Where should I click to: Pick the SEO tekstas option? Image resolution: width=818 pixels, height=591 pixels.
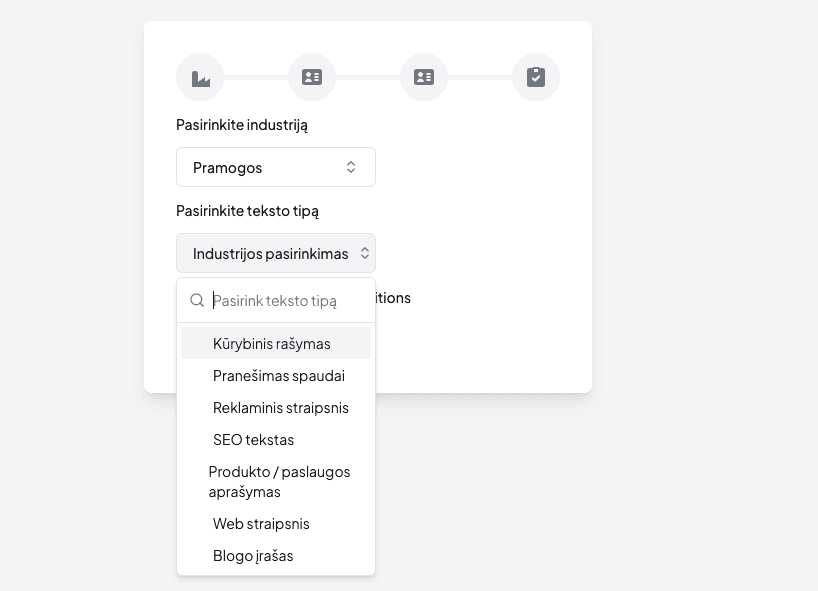(x=253, y=440)
